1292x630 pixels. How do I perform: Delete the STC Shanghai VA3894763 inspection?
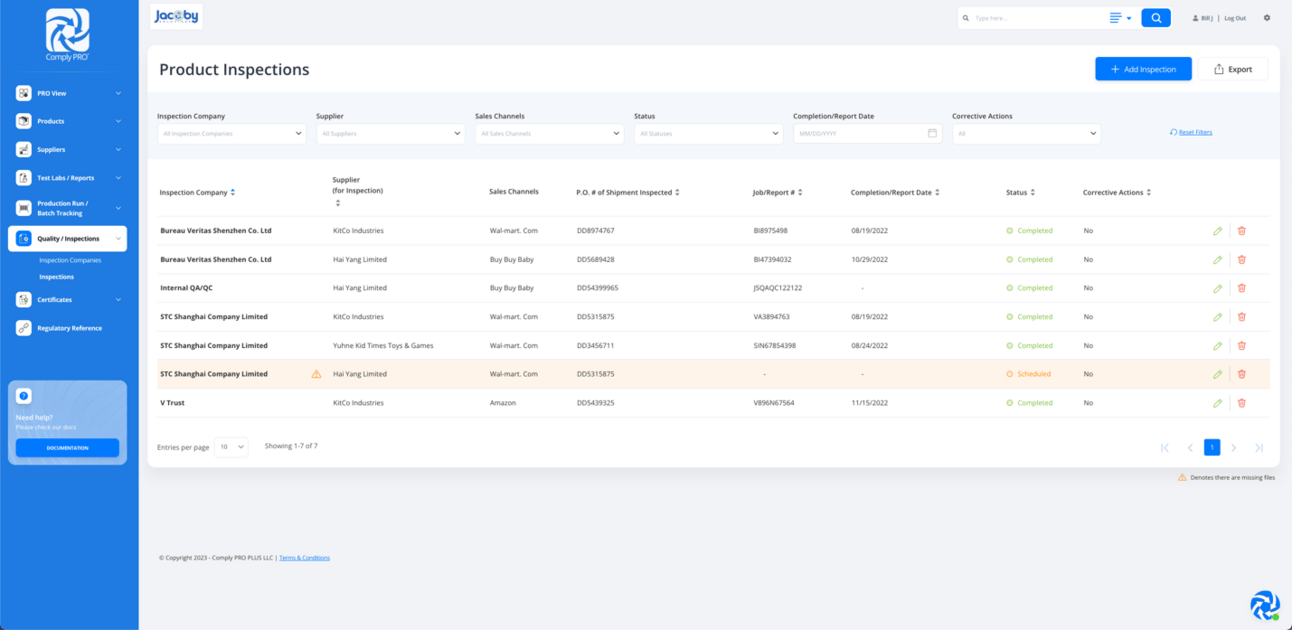tap(1242, 317)
